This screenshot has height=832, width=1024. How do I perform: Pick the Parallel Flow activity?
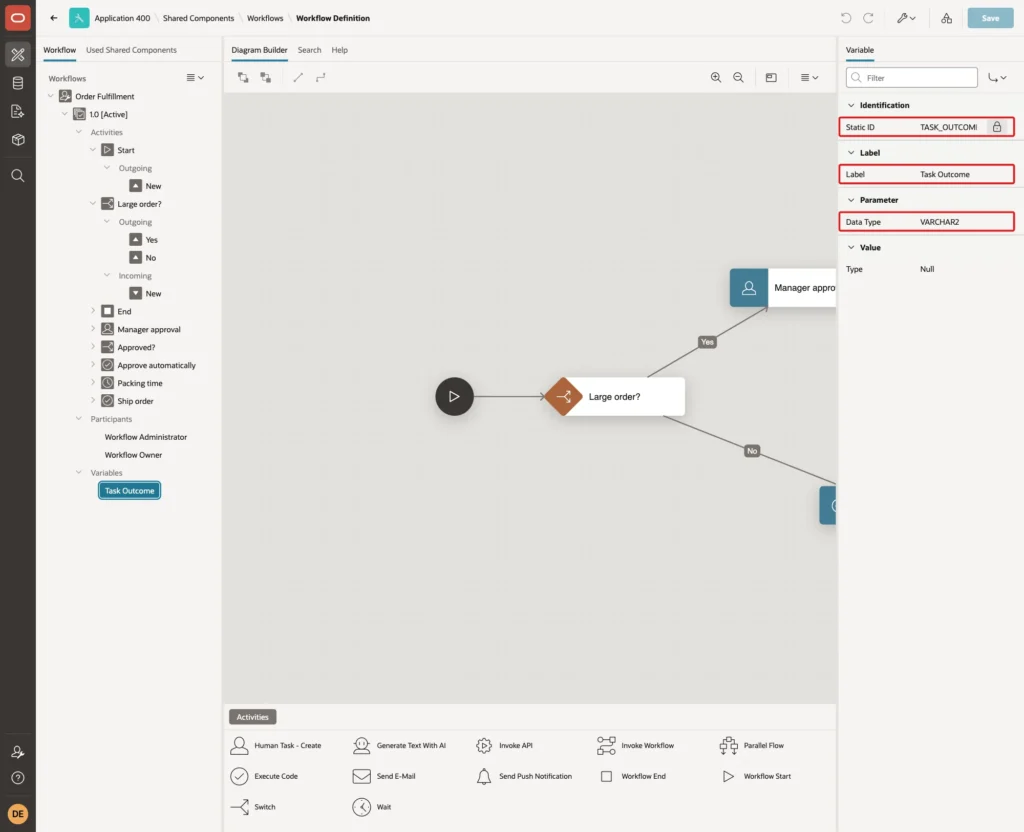(x=751, y=745)
